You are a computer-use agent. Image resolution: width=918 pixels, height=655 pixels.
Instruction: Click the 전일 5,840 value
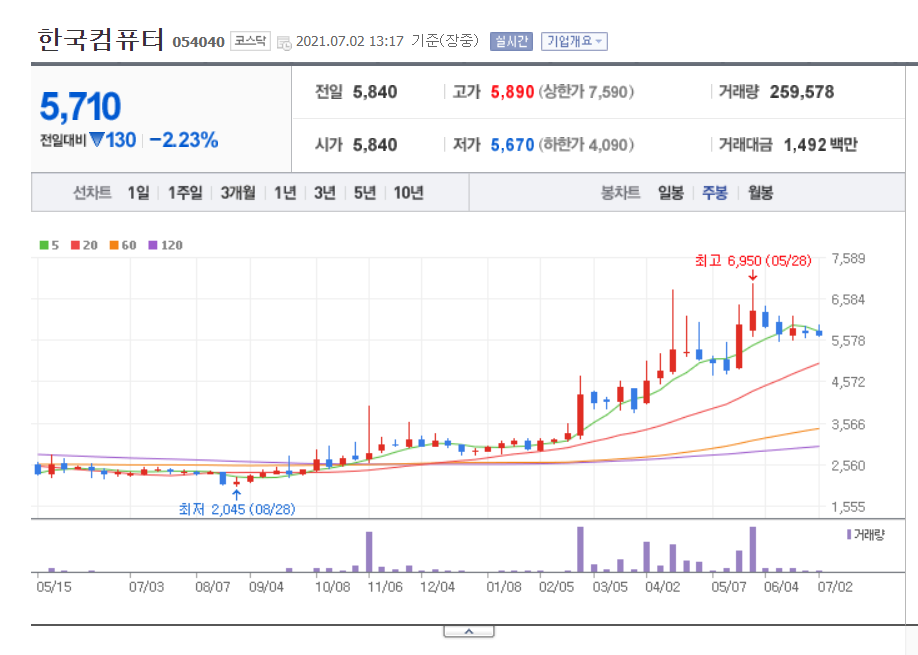pos(375,92)
